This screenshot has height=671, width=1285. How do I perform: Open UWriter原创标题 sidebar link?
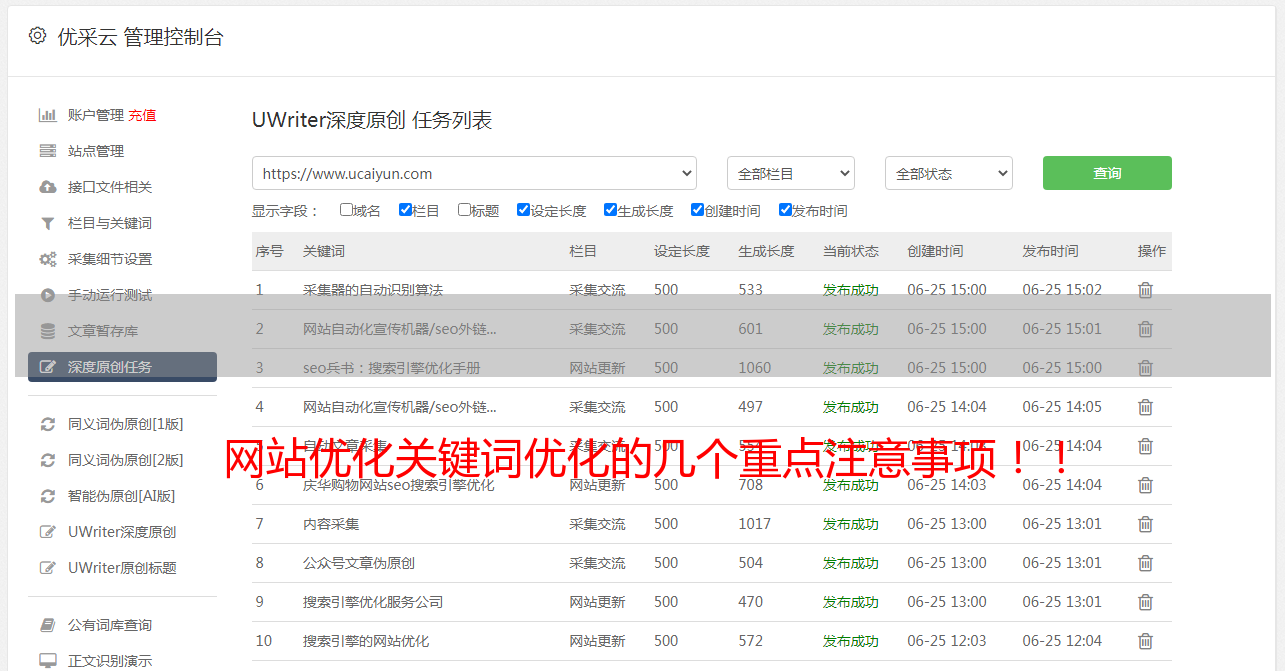click(x=122, y=568)
